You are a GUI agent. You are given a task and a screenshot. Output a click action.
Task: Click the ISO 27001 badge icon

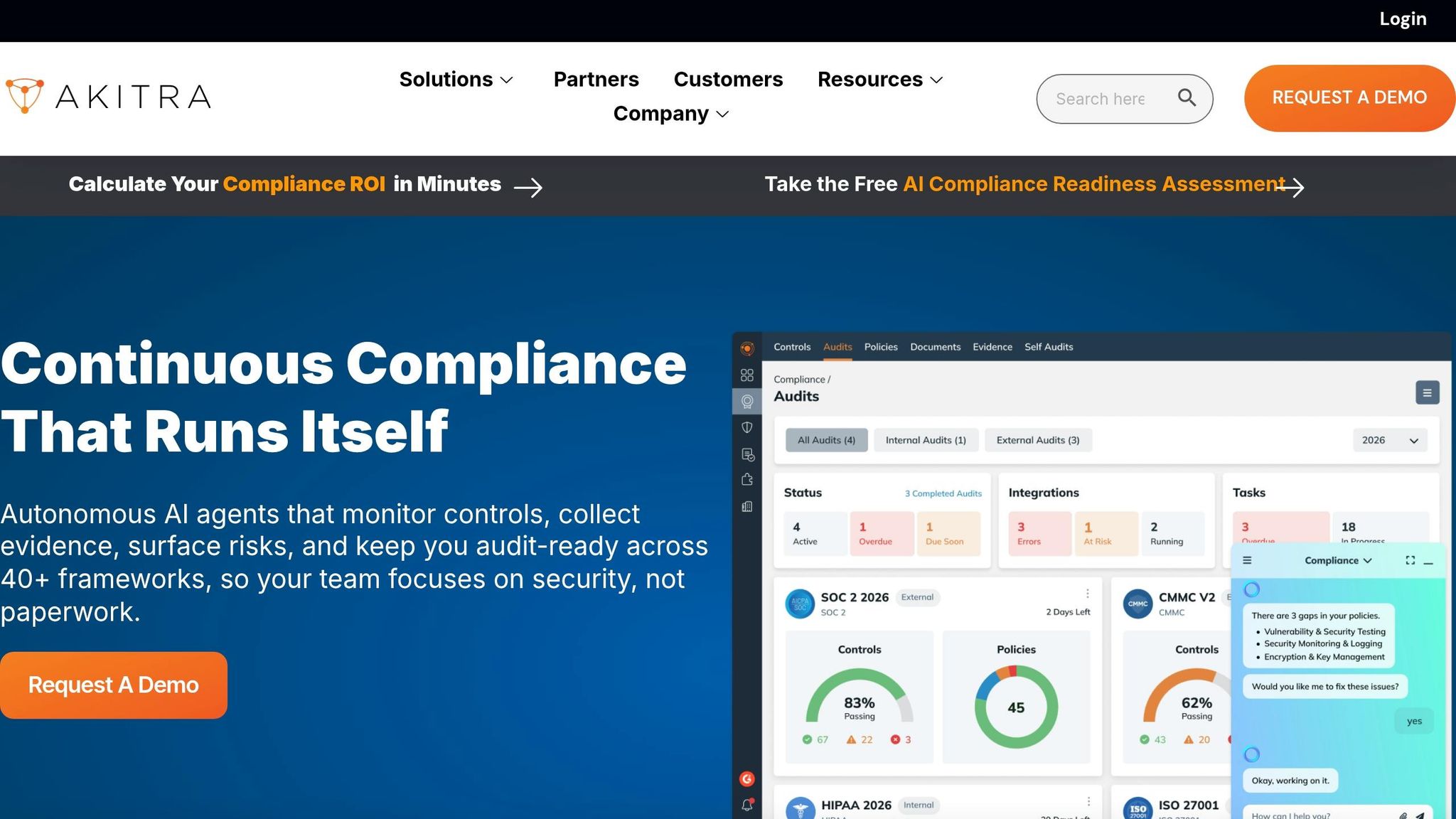1137,809
